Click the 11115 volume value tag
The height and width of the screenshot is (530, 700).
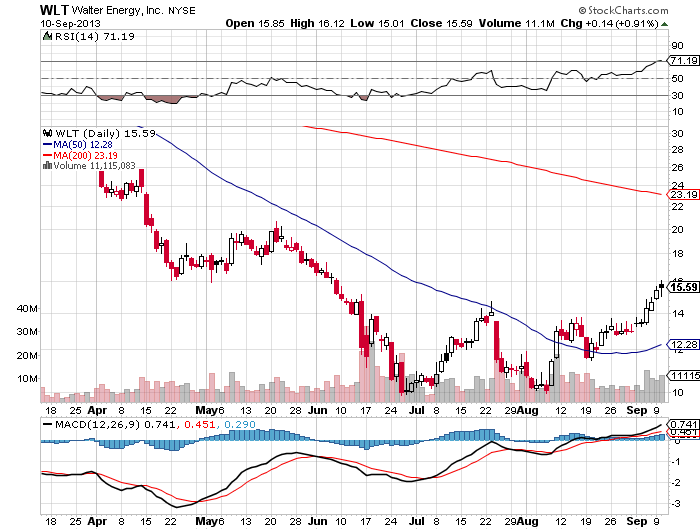683,376
